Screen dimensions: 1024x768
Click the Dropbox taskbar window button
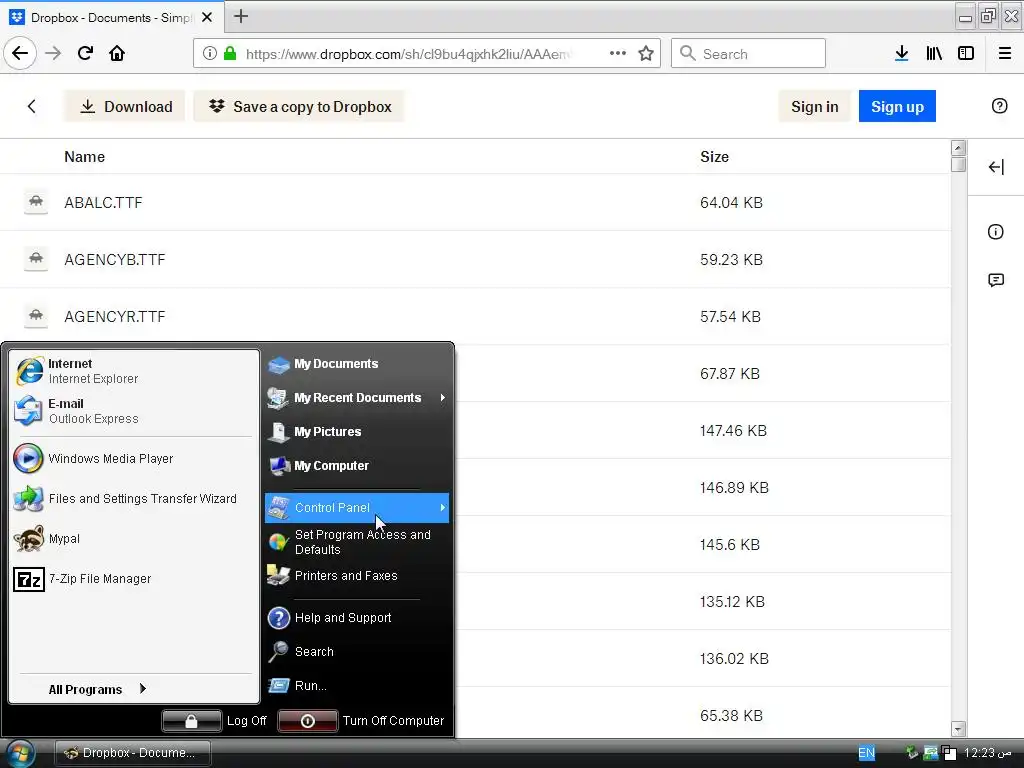(132, 753)
